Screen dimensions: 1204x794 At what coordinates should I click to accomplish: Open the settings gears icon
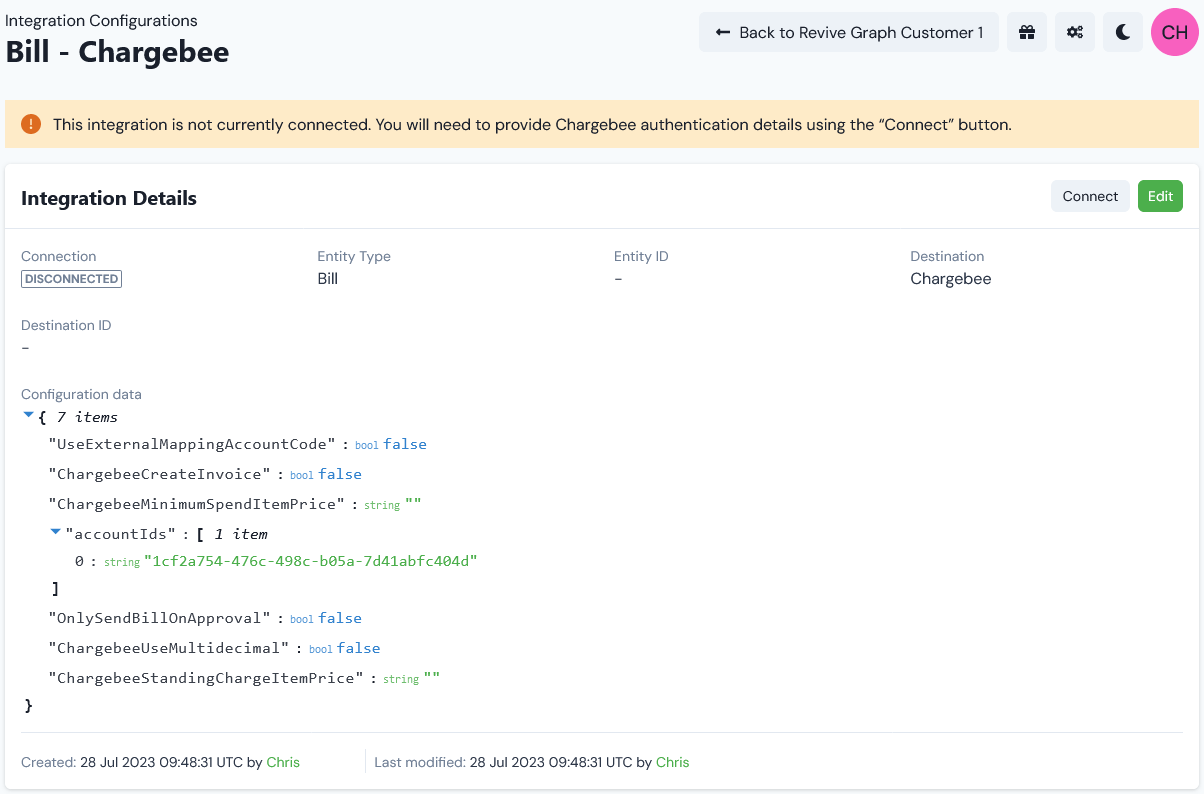pyautogui.click(x=1075, y=32)
